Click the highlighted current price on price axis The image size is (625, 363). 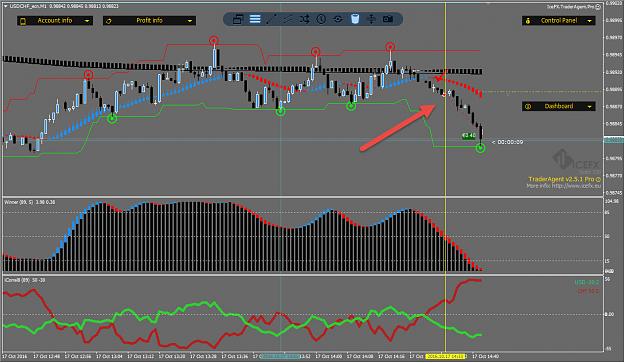(614, 140)
